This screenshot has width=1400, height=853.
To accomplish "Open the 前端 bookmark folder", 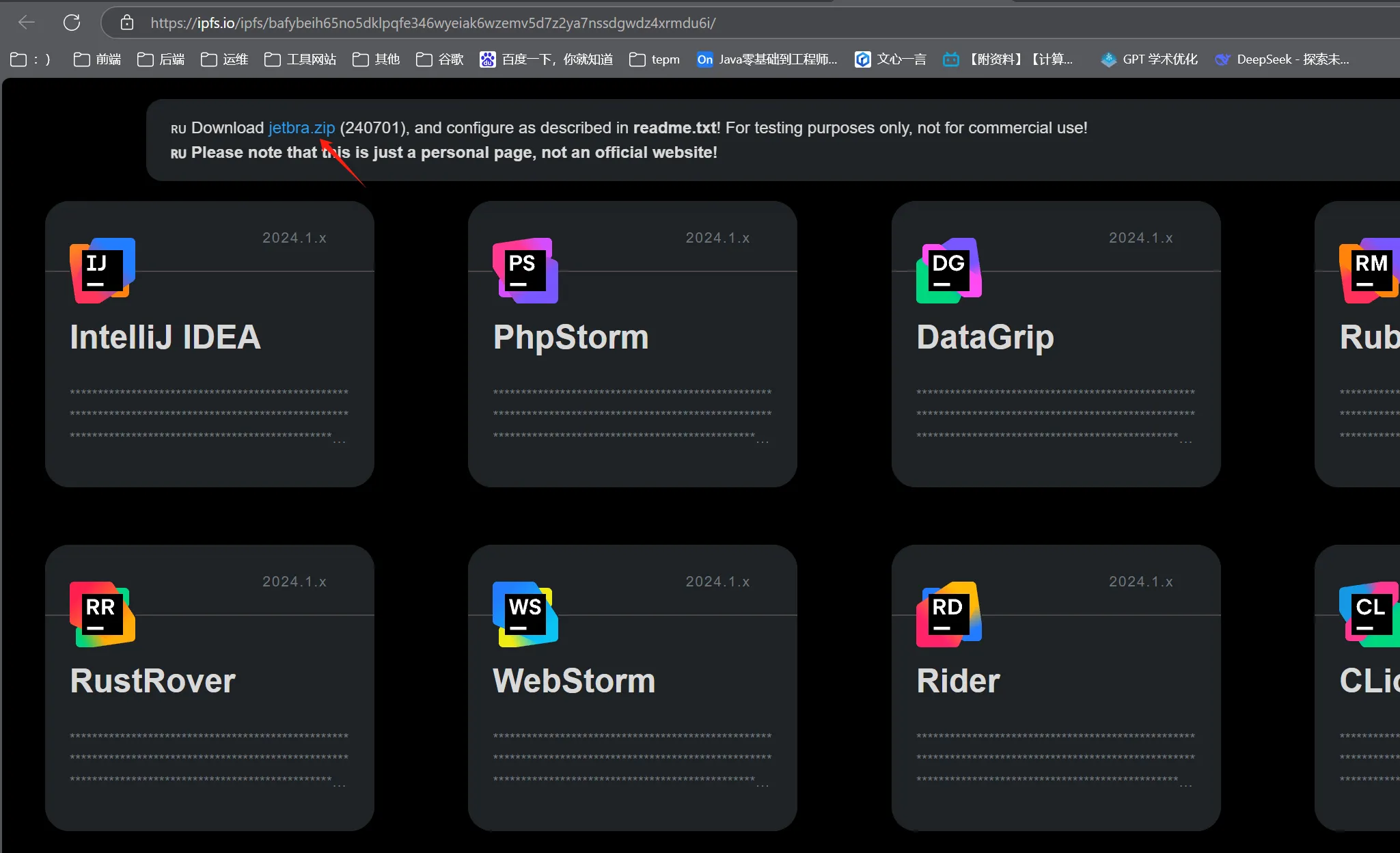I will point(97,59).
